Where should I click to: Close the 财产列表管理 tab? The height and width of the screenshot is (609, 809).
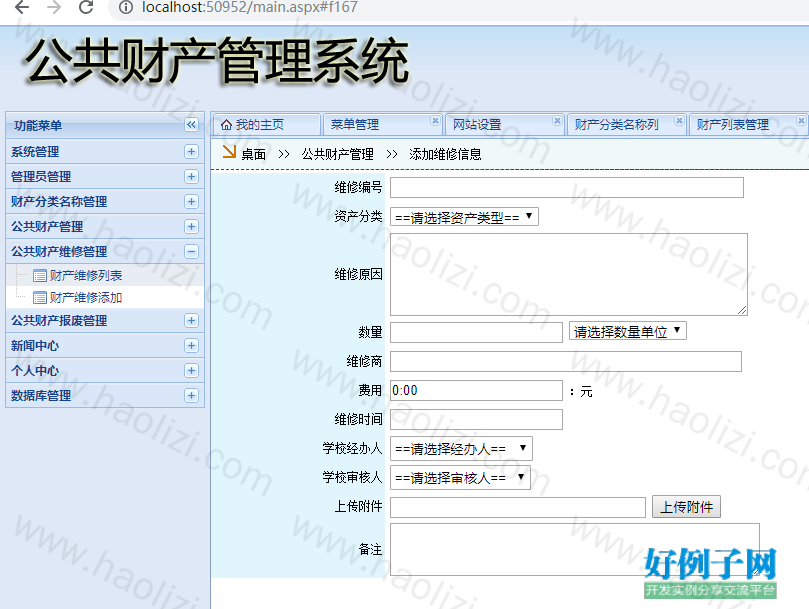click(801, 120)
